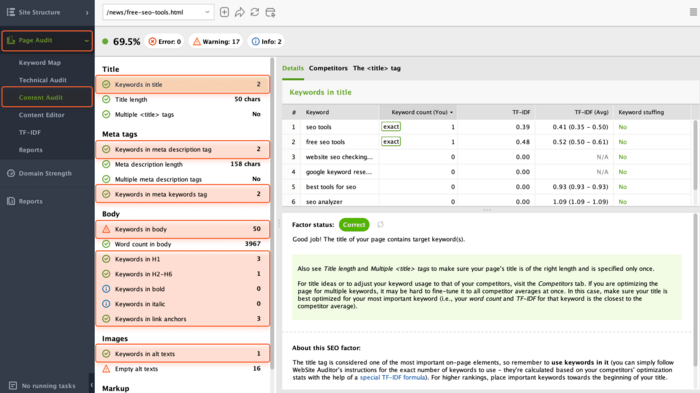Switch to The <title> tag tab

pyautogui.click(x=377, y=68)
